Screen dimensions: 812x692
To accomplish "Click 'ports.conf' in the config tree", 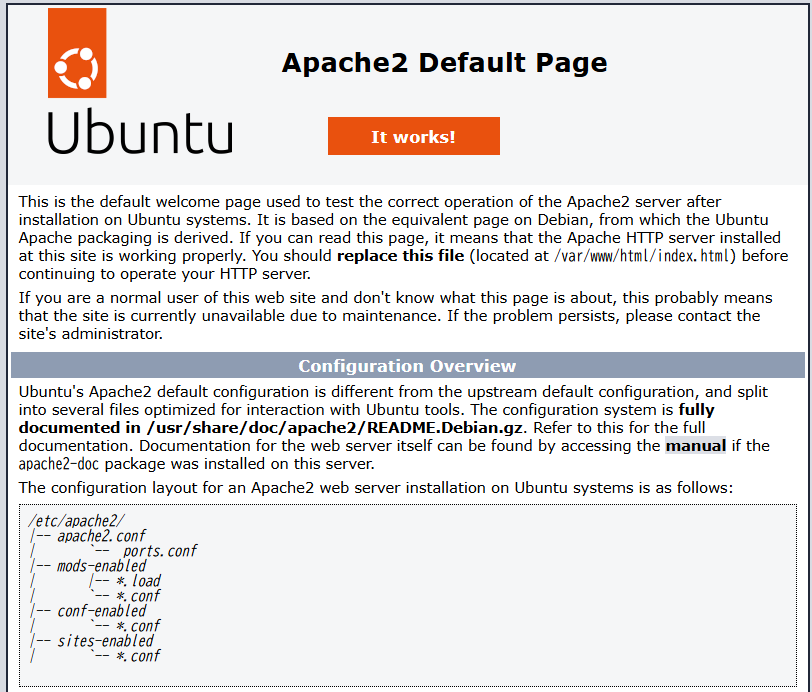I will coord(161,551).
